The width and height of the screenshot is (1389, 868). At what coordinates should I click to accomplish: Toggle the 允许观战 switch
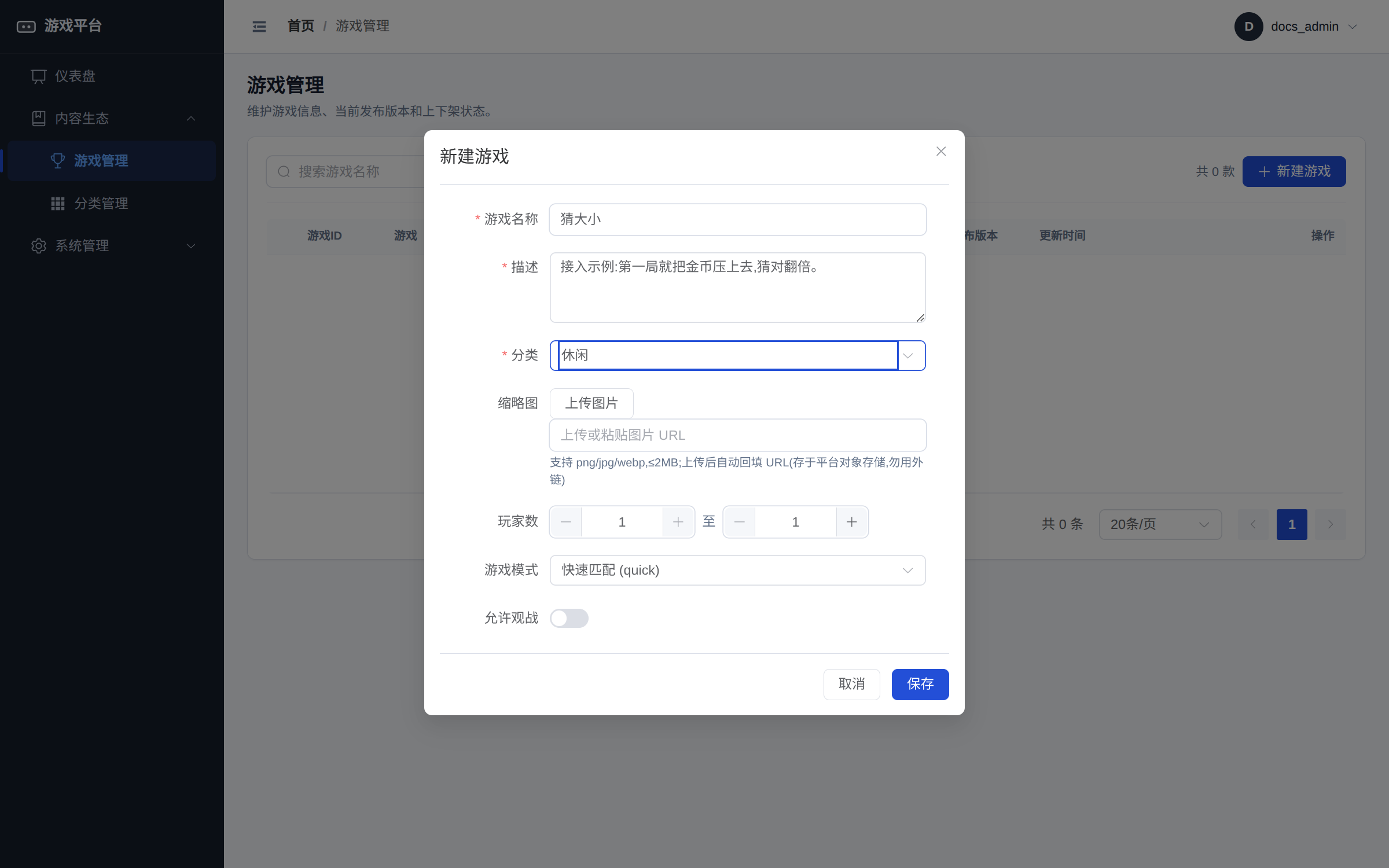click(569, 619)
